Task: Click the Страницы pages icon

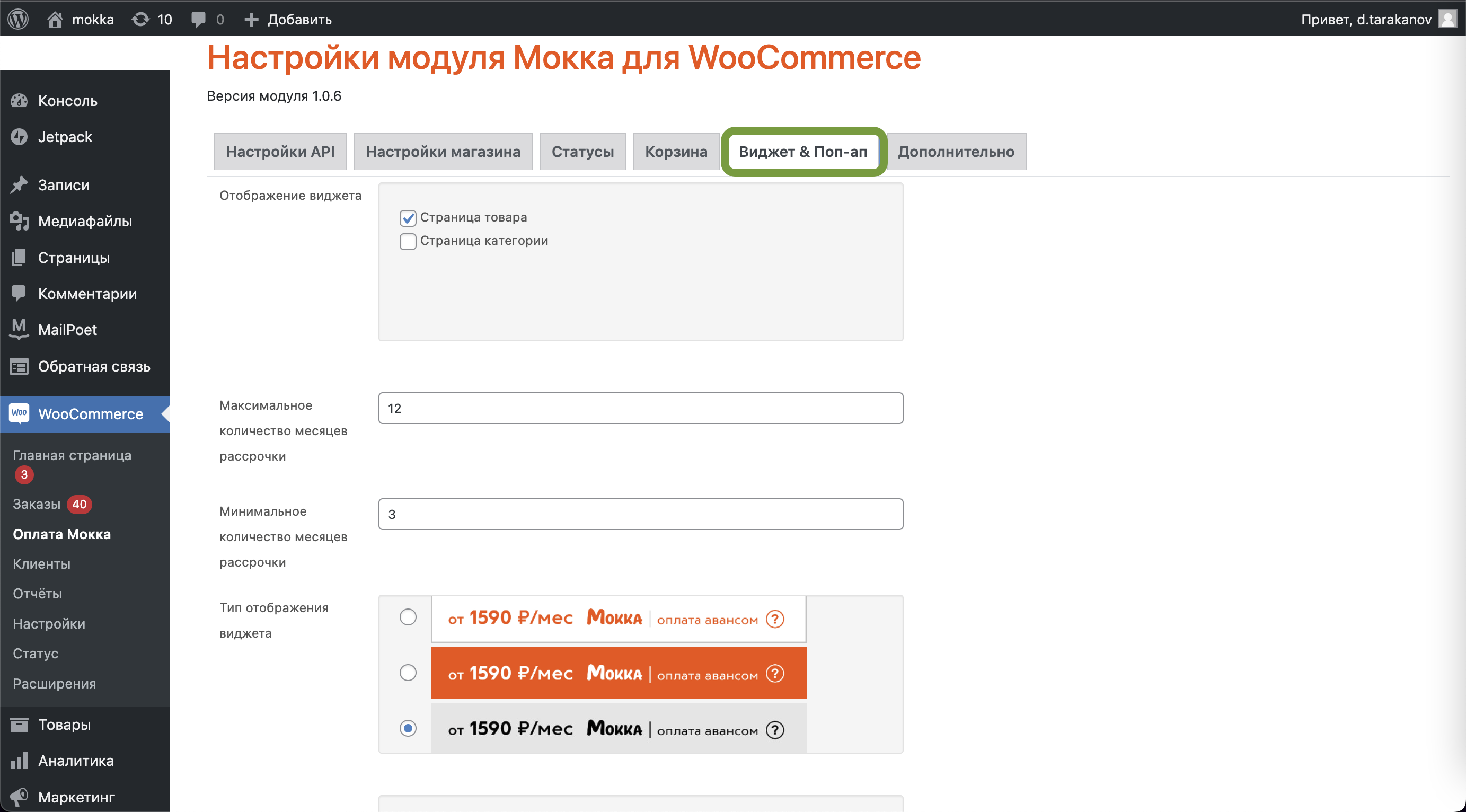Action: [20, 257]
